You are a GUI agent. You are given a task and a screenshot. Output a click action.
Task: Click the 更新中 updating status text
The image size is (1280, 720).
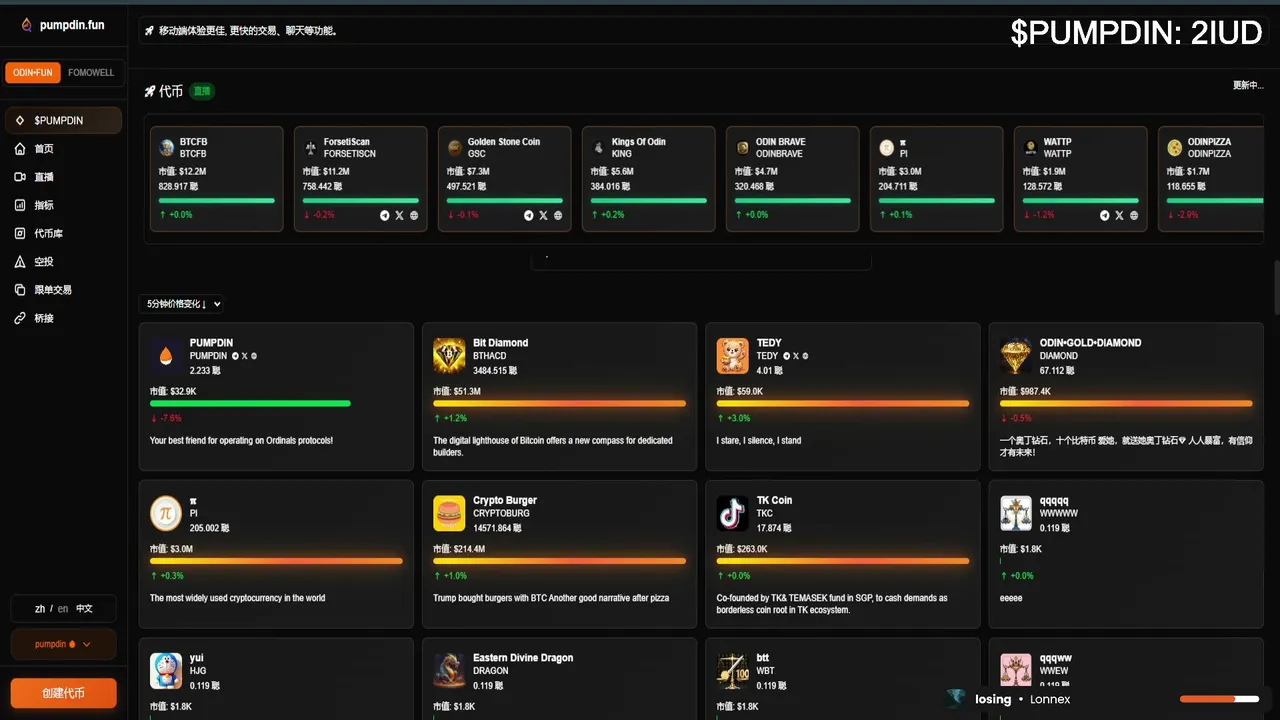pyautogui.click(x=1248, y=86)
